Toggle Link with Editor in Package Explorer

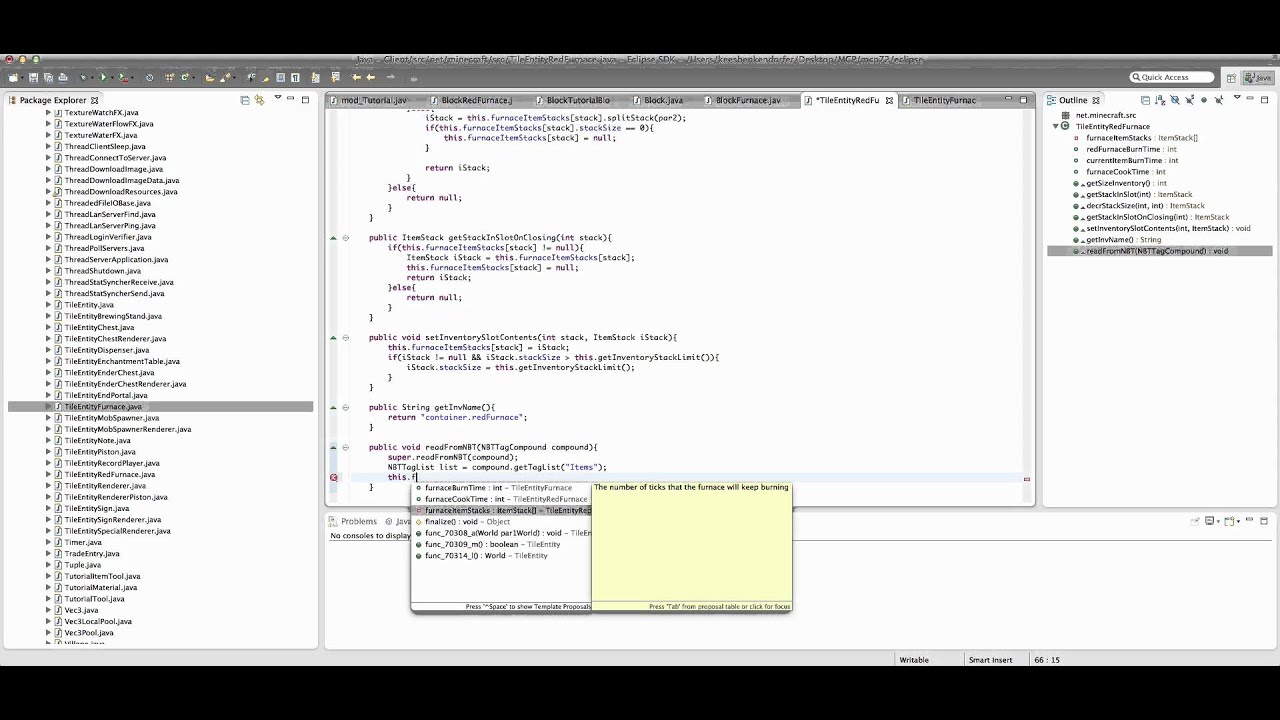(259, 100)
